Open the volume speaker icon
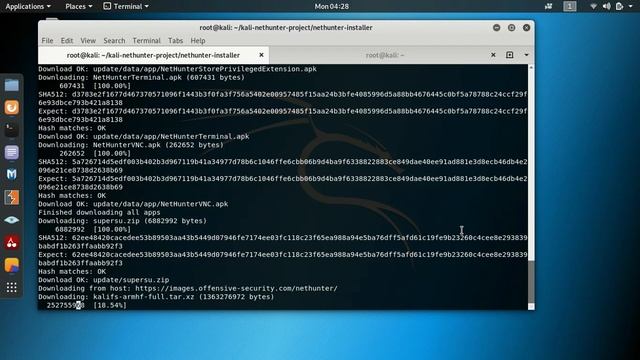This screenshot has width=640, height=360. tap(607, 6)
